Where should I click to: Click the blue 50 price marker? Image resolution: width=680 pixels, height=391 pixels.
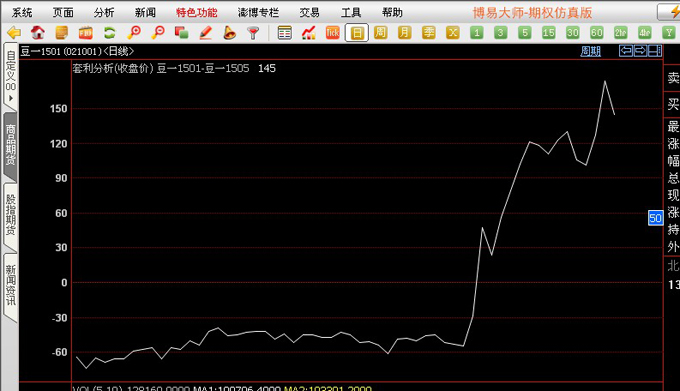tap(655, 218)
